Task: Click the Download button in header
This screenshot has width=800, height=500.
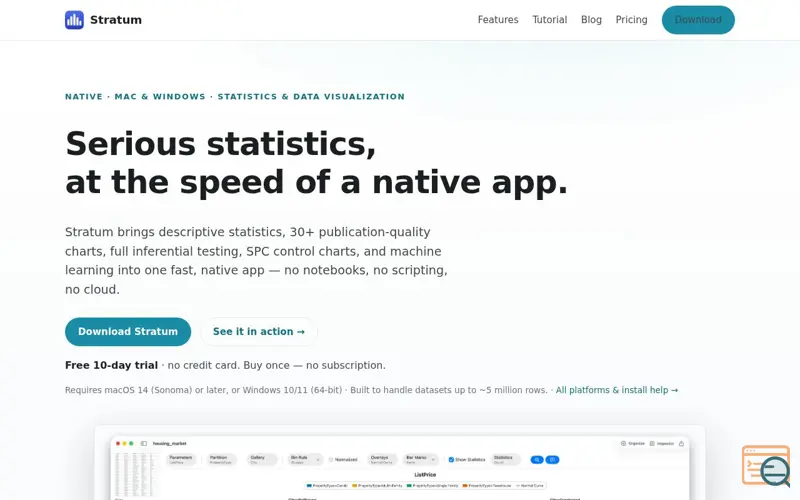Action: (x=698, y=20)
